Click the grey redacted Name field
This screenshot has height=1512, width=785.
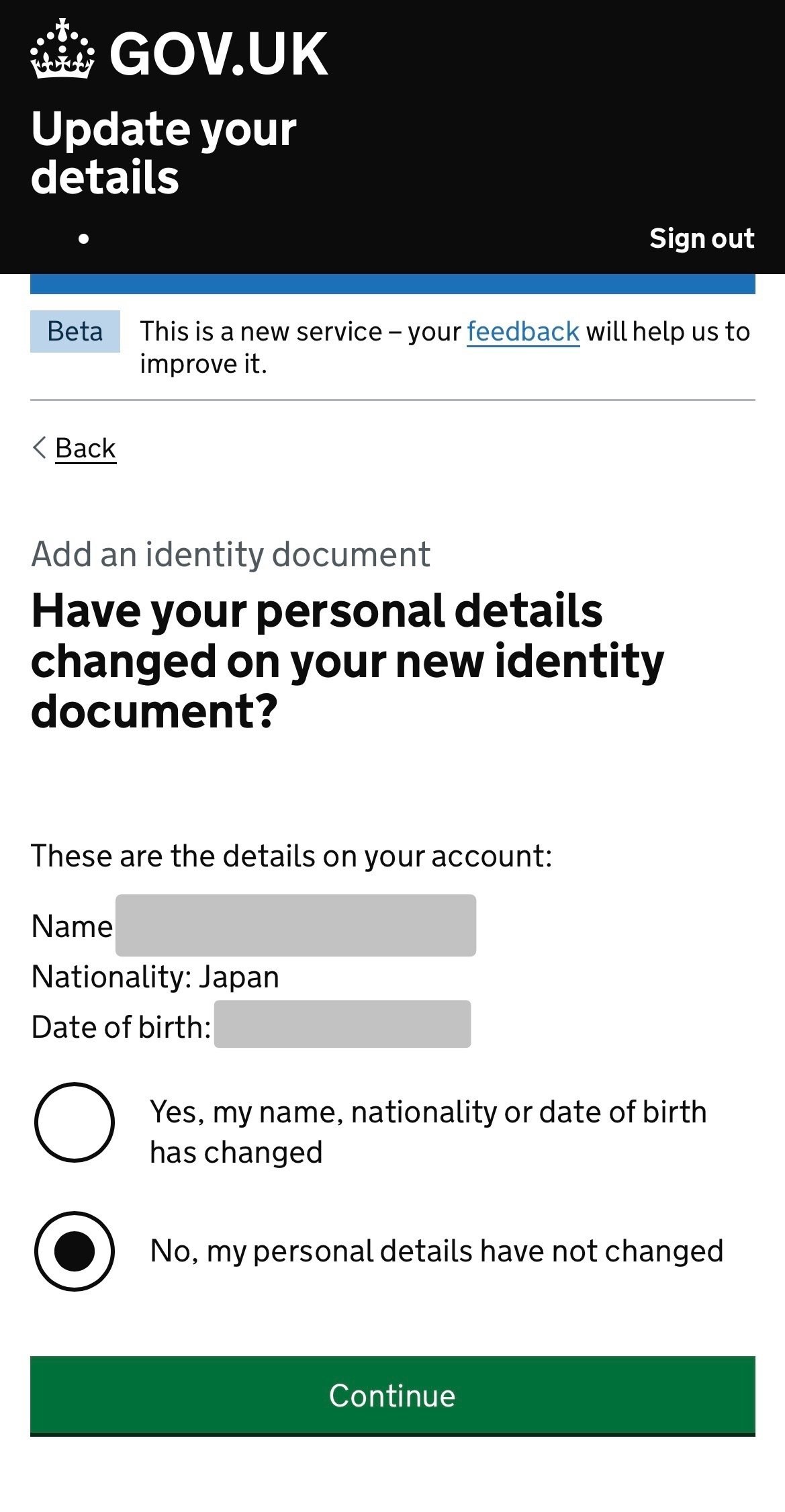click(x=295, y=926)
